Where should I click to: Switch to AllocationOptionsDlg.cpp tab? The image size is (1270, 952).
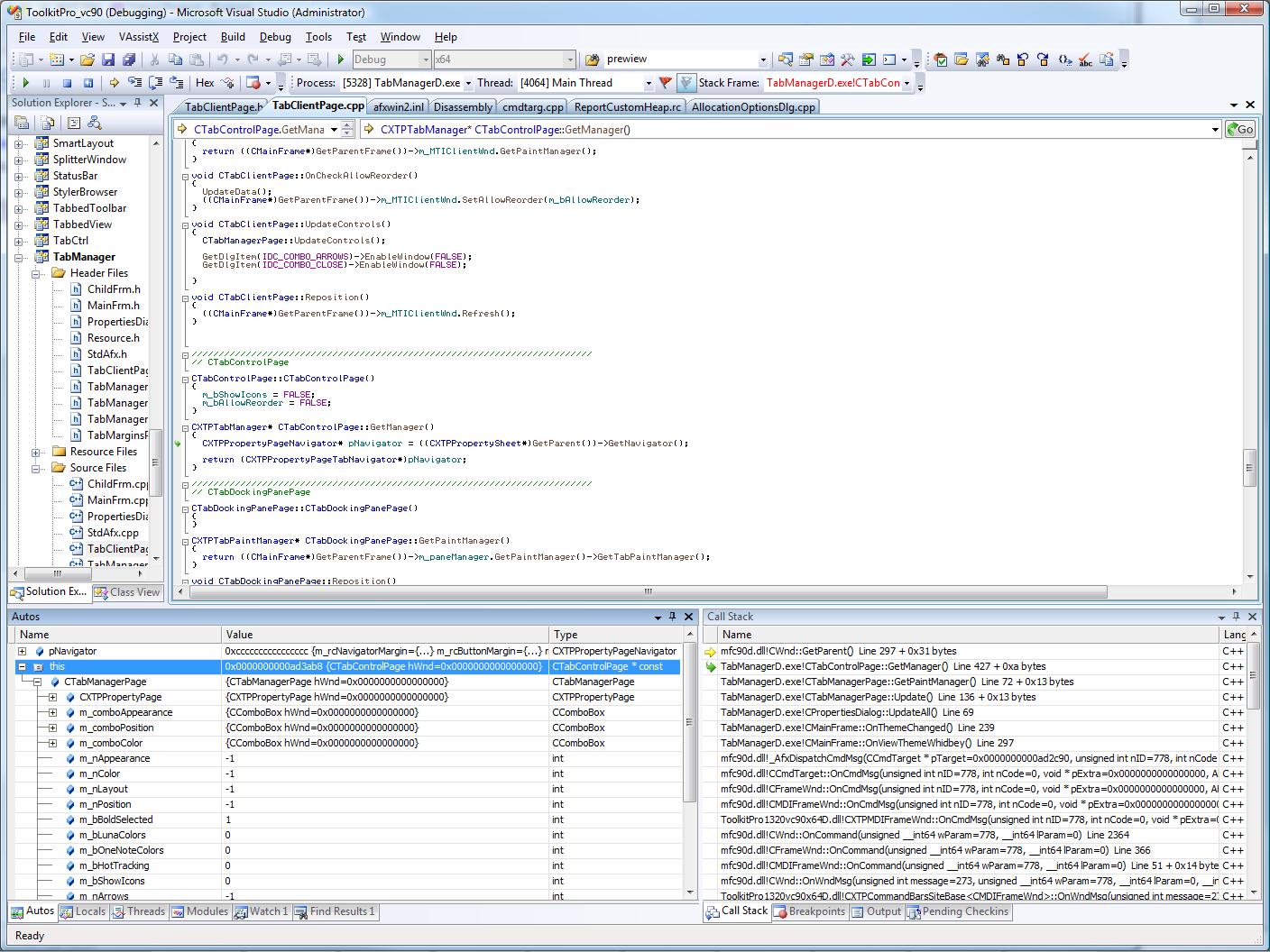tap(753, 107)
